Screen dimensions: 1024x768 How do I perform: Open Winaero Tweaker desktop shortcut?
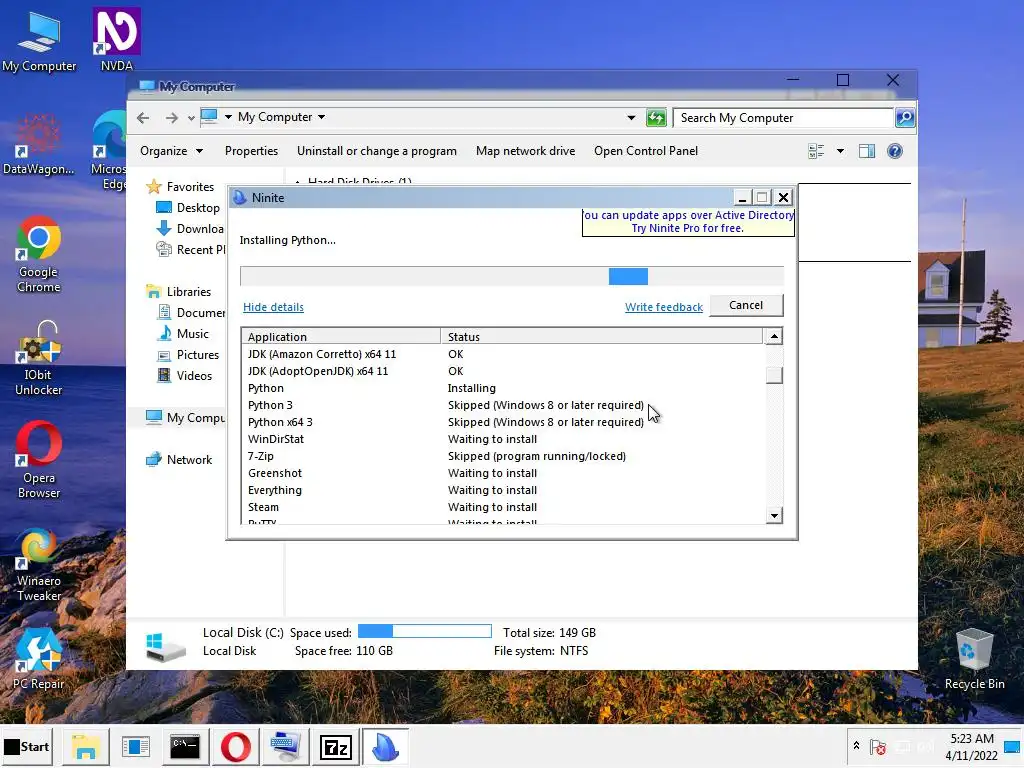coord(39,565)
